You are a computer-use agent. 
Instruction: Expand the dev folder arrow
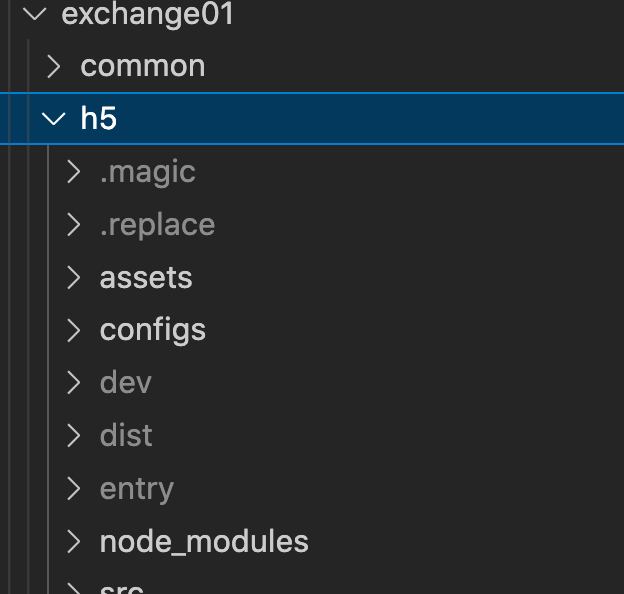[73, 383]
